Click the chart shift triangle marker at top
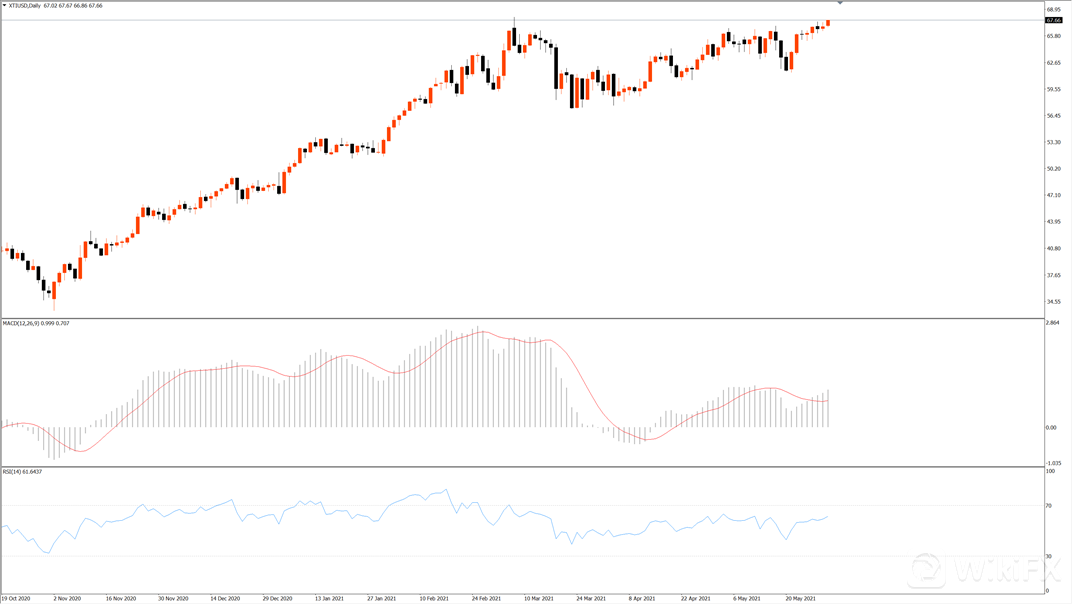Screen dimensions: 1072x604 840,4
